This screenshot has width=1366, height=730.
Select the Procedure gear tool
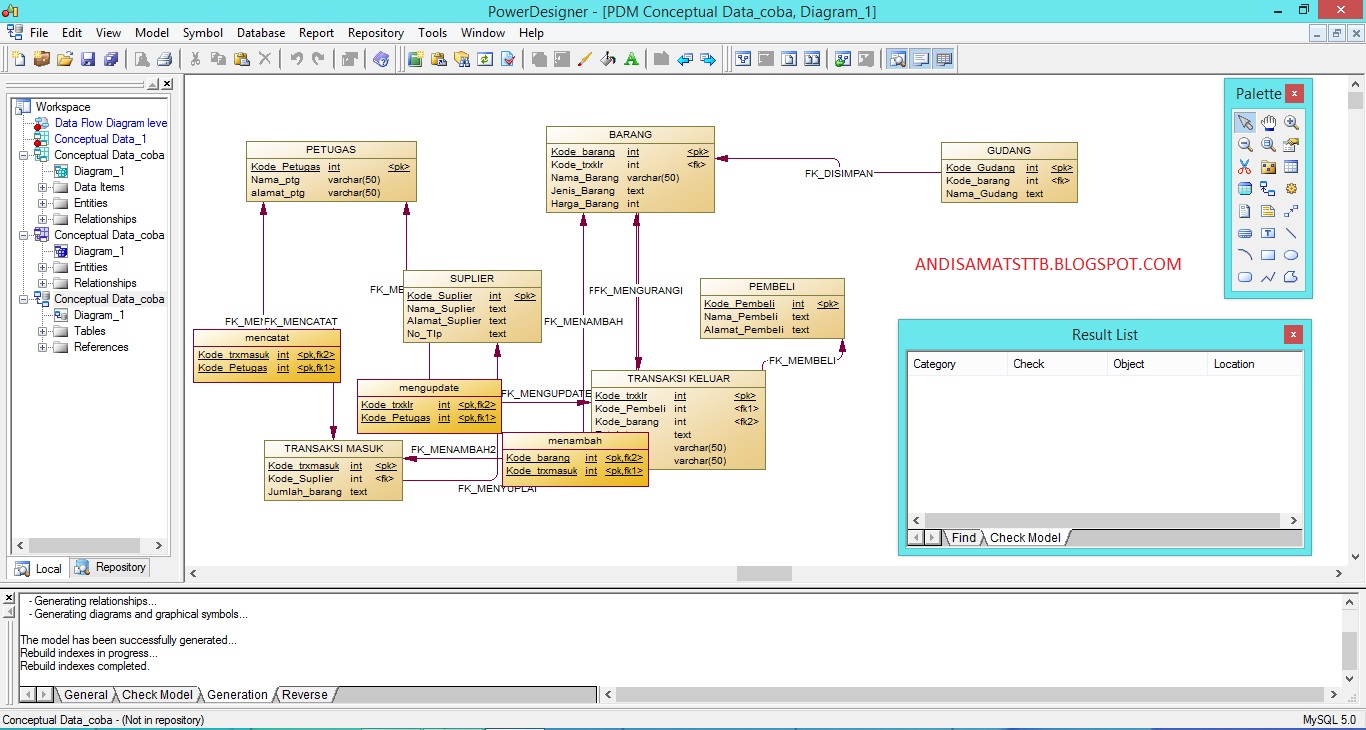pos(1291,189)
